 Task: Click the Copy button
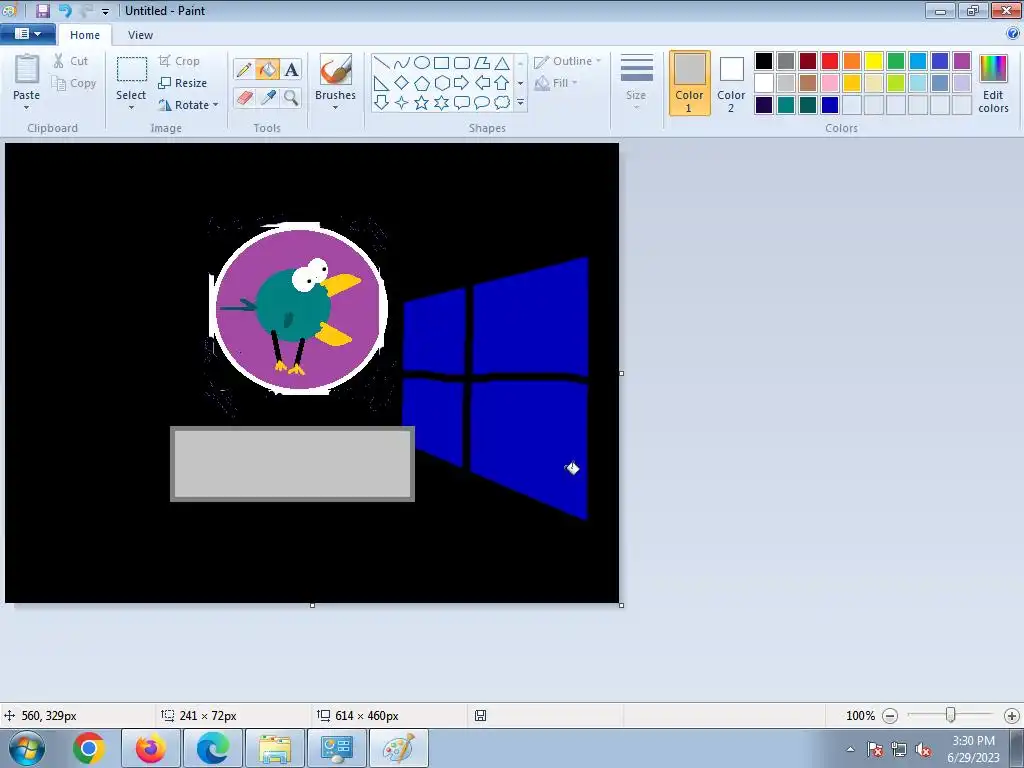click(74, 83)
